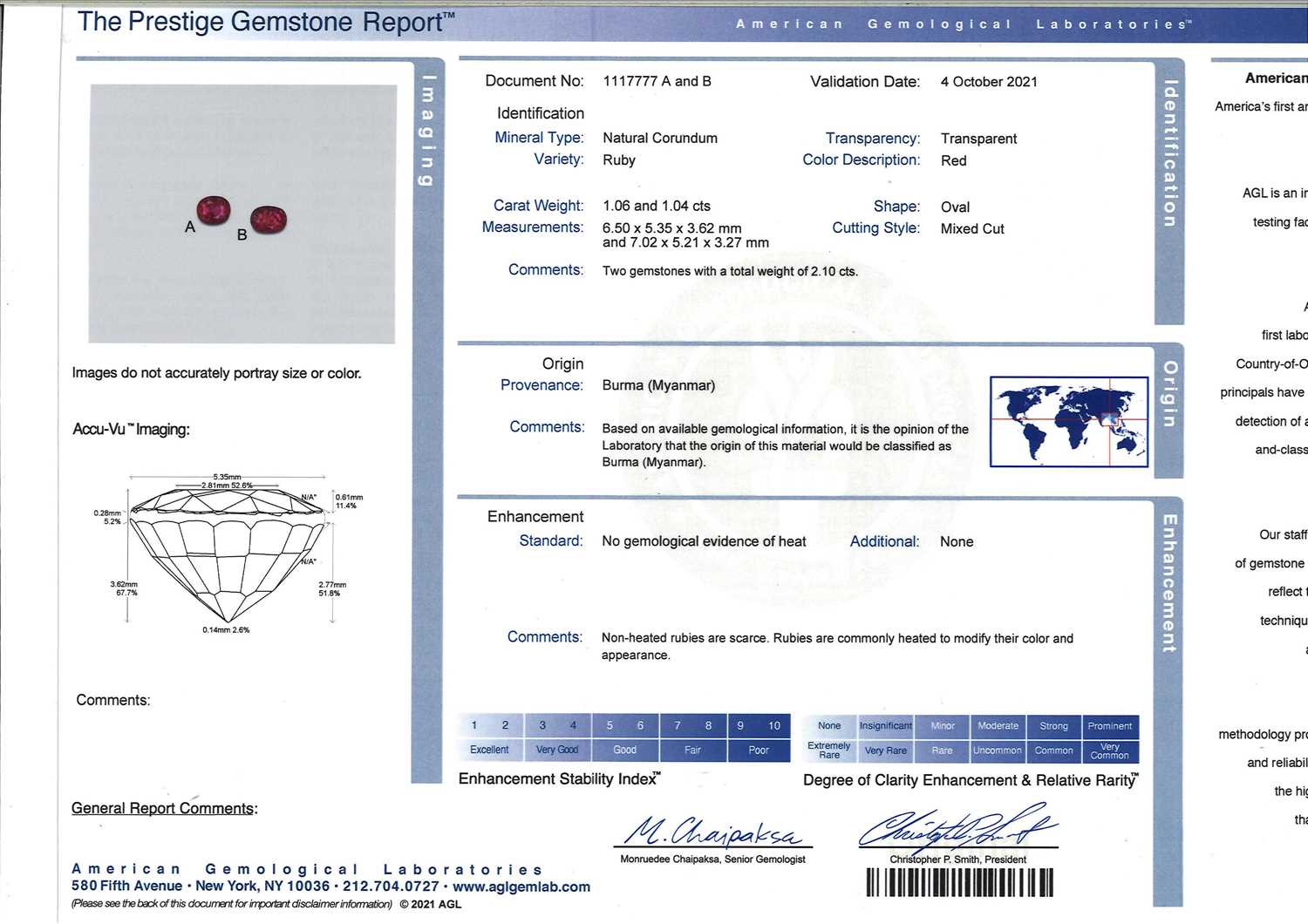Click gemstone label "A" in the photo
Viewport: 1308px width, 924px height.
pyautogui.click(x=189, y=227)
